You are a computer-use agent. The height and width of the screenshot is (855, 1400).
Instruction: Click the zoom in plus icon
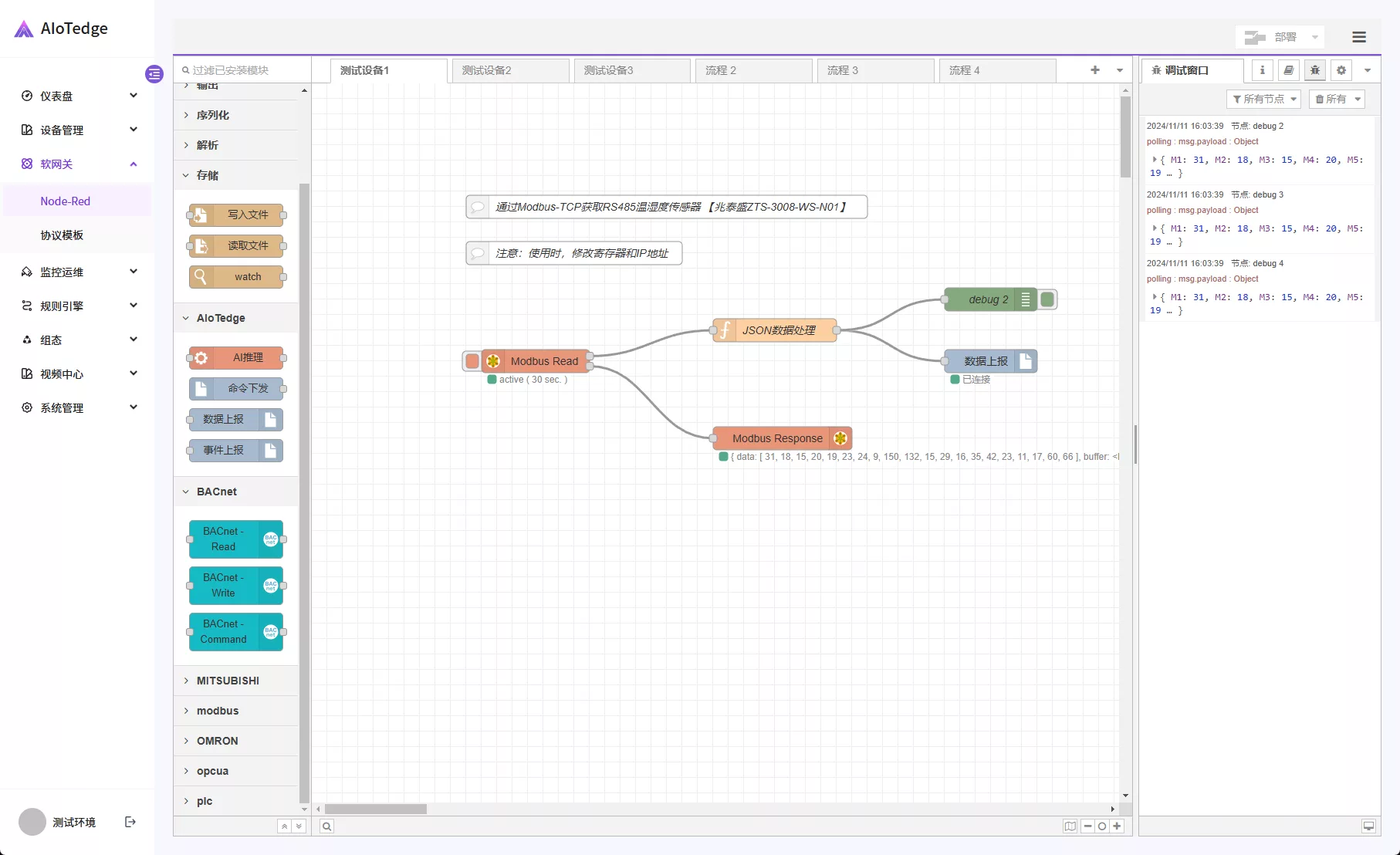1117,826
